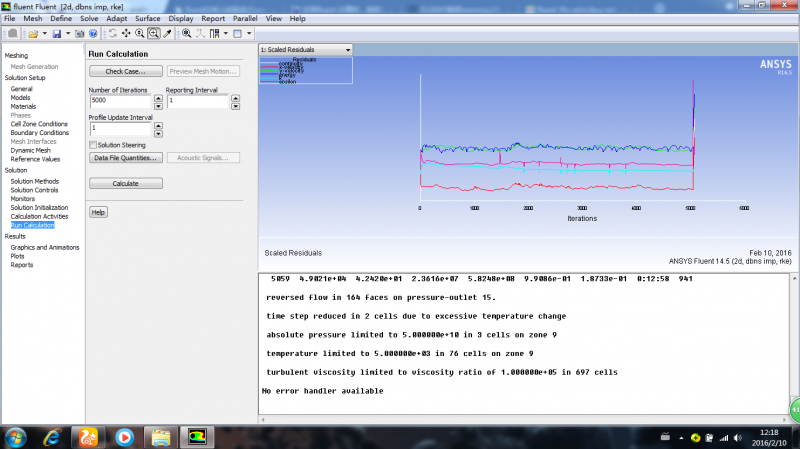Open the Define menu
This screenshot has height=449, width=800.
click(x=61, y=18)
